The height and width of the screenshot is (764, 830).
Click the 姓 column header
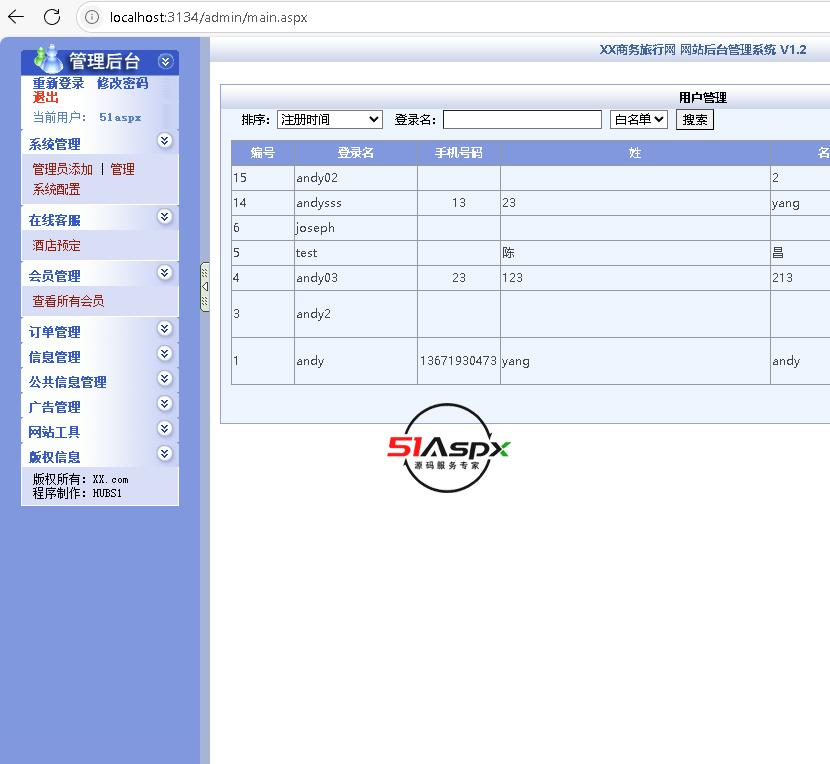(635, 153)
